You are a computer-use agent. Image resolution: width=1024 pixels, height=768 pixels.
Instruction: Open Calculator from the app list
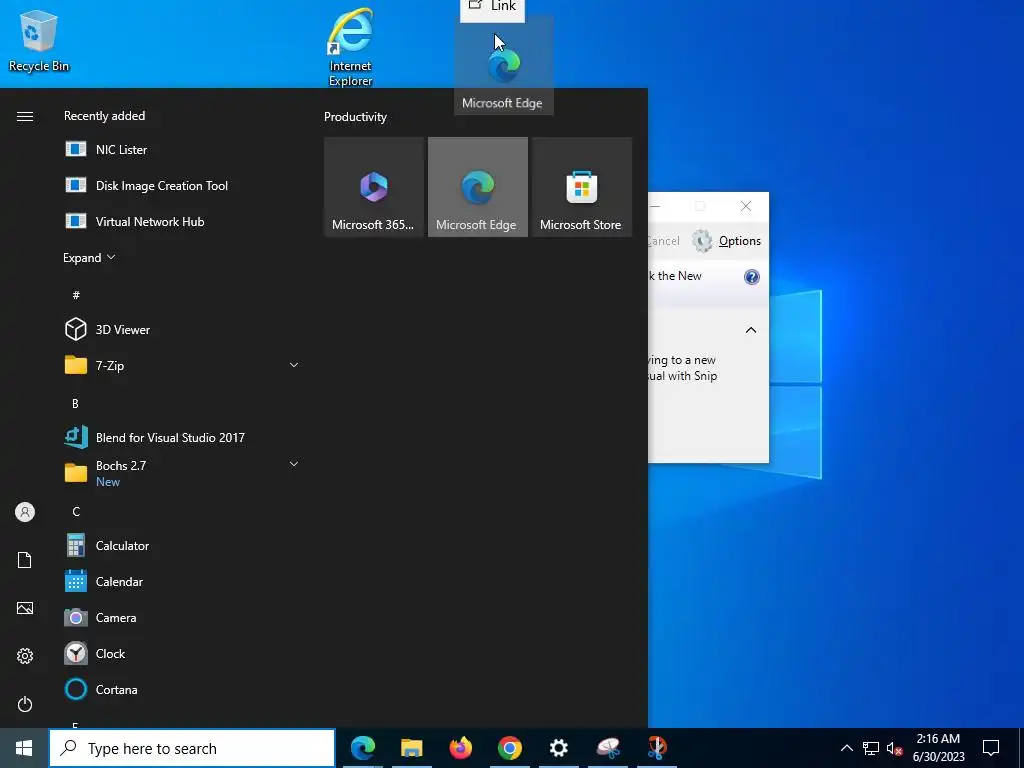[x=181, y=545]
